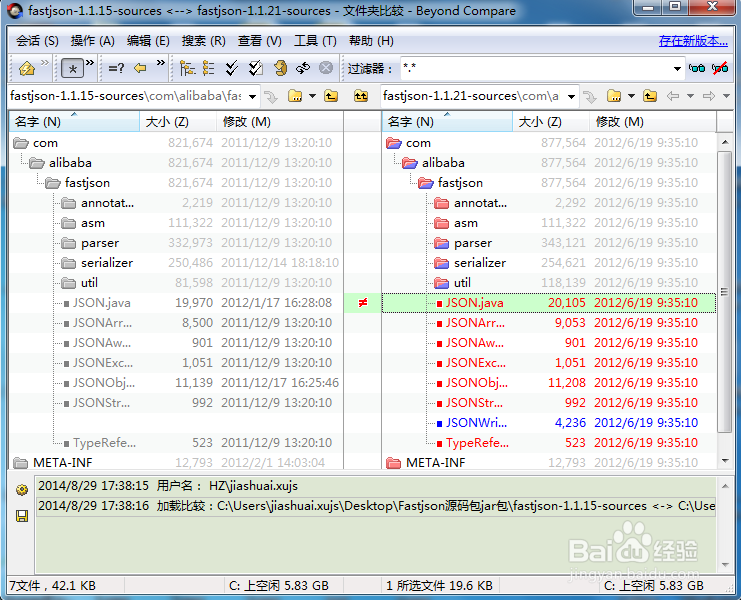Toggle the suppress filters crossed-glasses icon
741x600 pixels.
click(x=720, y=69)
